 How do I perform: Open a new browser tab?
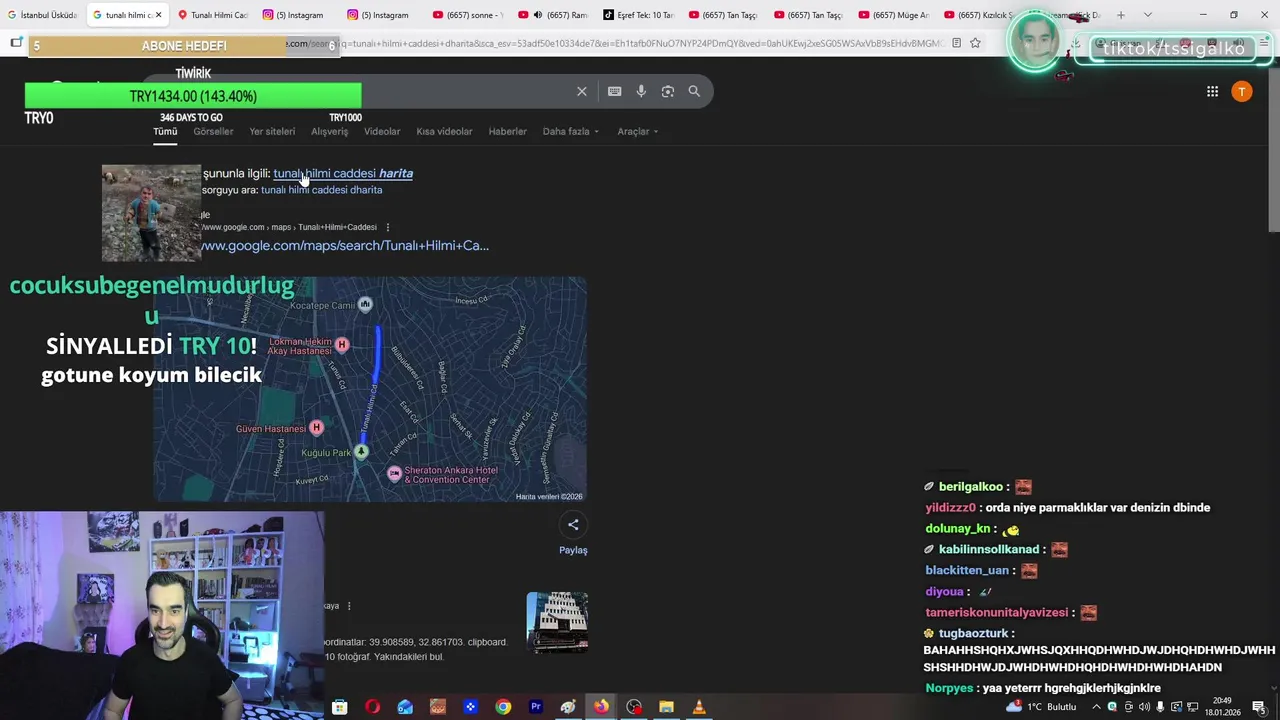tap(1120, 15)
